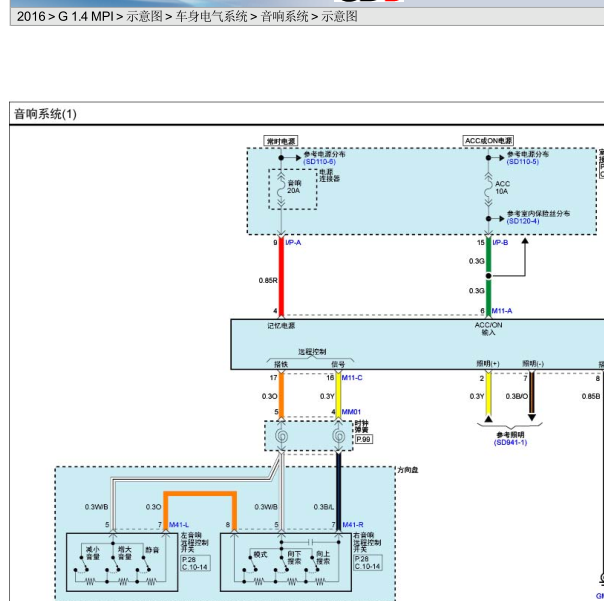This screenshot has width=604, height=601.
Task: Click the 左音响远程控制开关 label
Action: coord(195,542)
